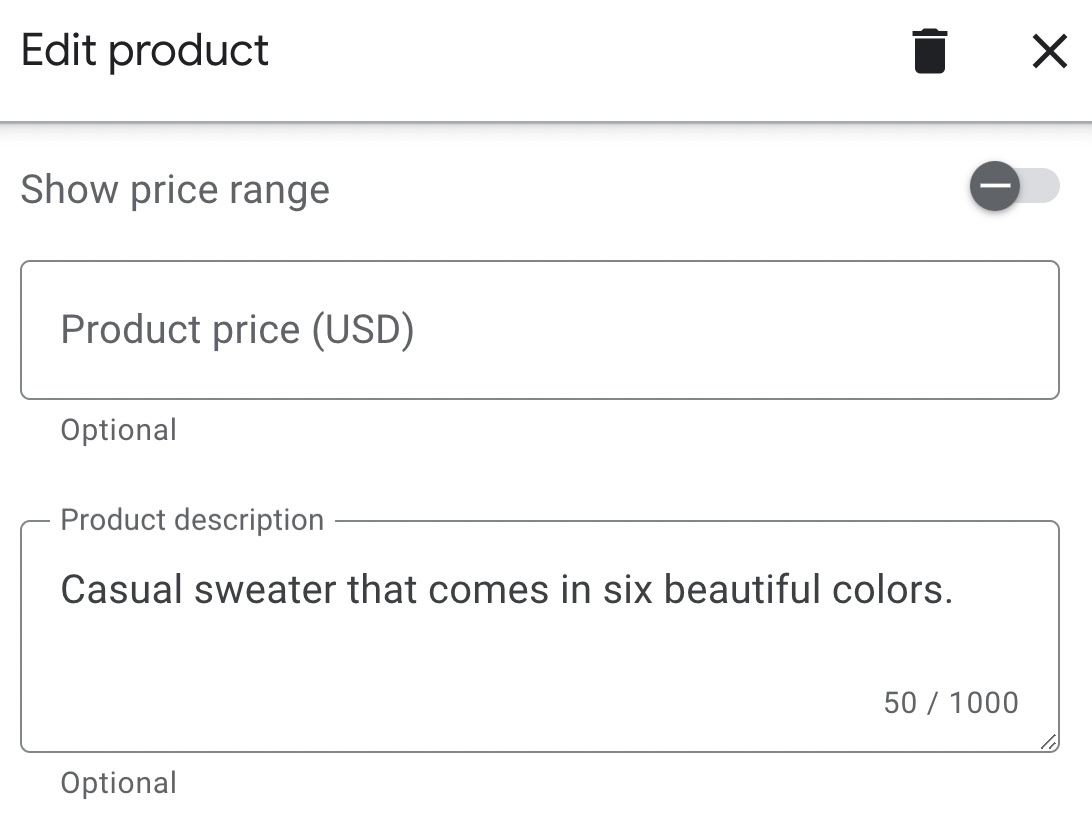Close the Edit product dialog
This screenshot has width=1092, height=820.
point(1049,52)
